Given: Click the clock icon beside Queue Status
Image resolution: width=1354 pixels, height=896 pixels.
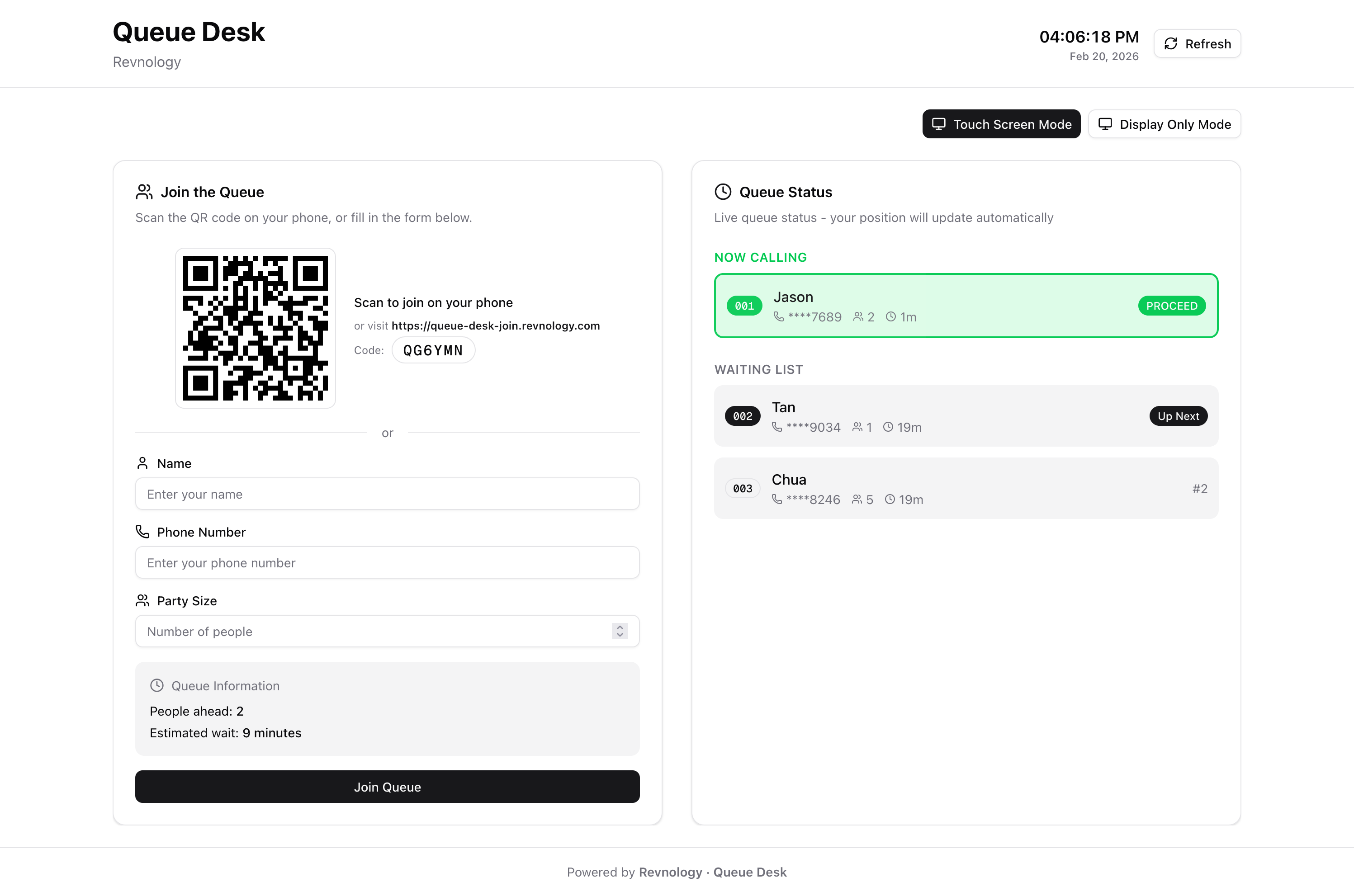Looking at the screenshot, I should [722, 192].
